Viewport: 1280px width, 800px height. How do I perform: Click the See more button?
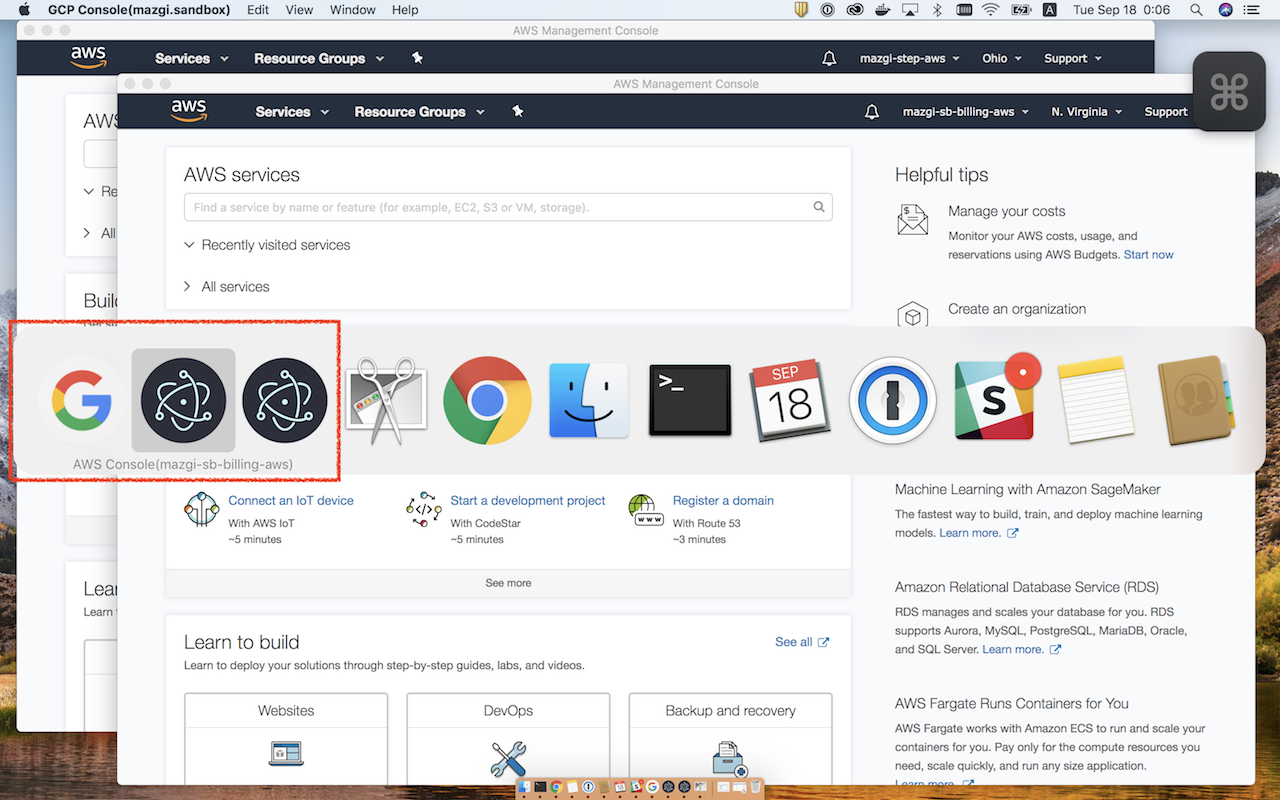pos(508,583)
